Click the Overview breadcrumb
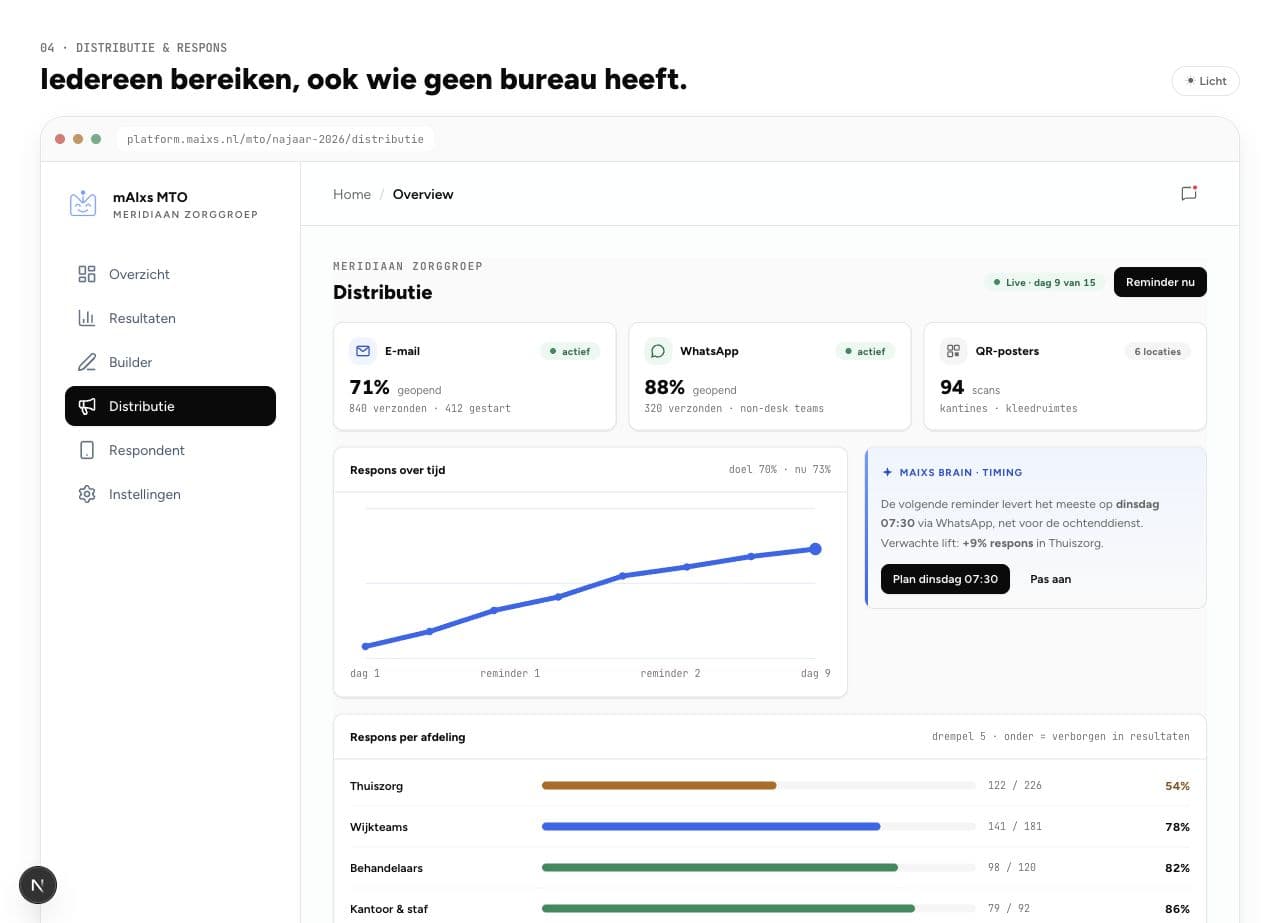Viewport: 1280px width, 923px height. click(423, 194)
